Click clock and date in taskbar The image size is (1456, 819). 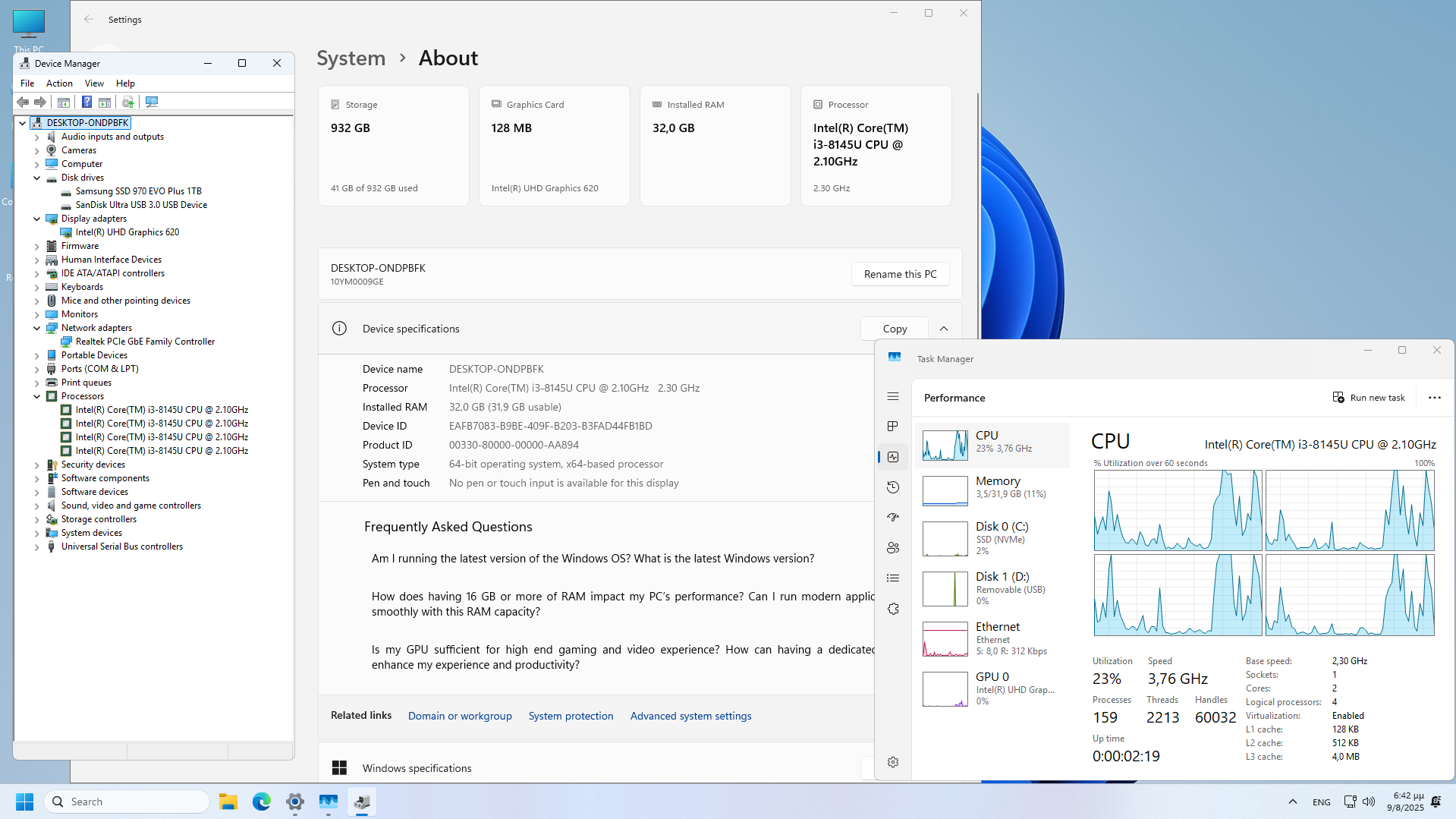coord(1405,802)
